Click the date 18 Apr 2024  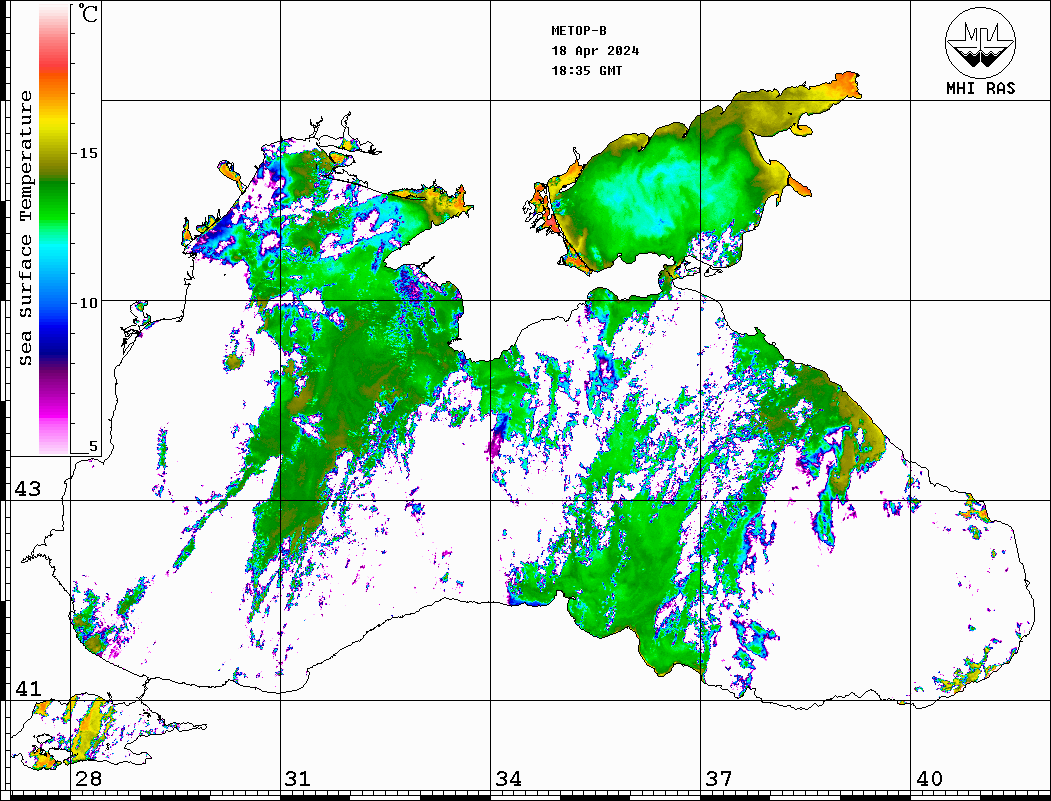point(595,51)
